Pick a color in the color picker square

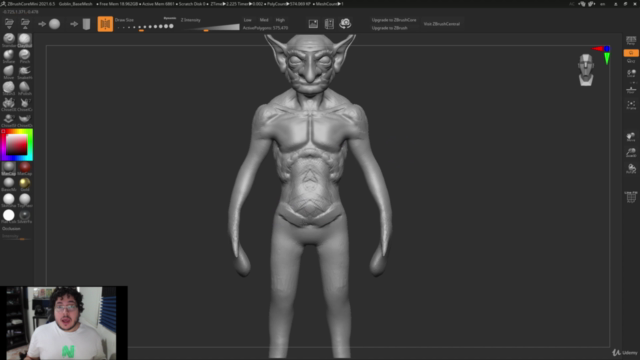click(16, 144)
